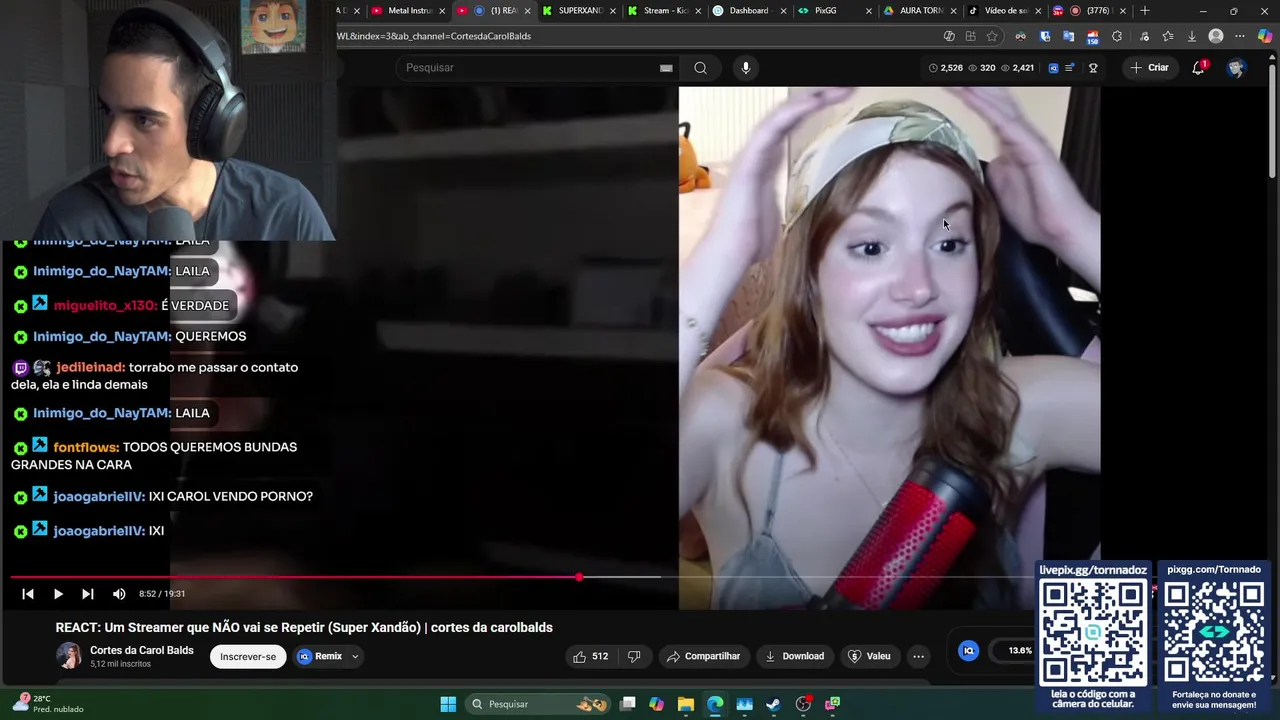Like the video with 512 likes
Viewport: 1280px width, 720px height.
[590, 656]
